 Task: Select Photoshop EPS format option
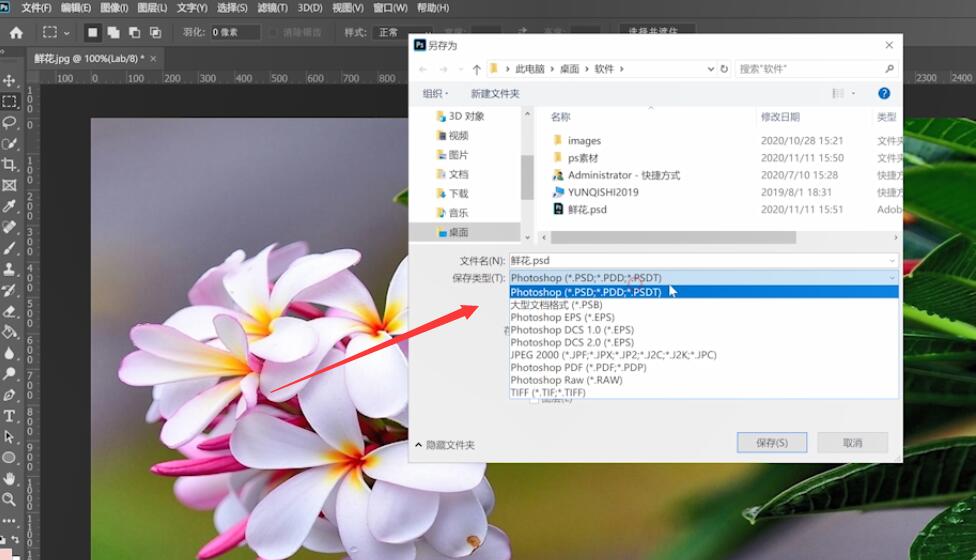pyautogui.click(x=703, y=317)
